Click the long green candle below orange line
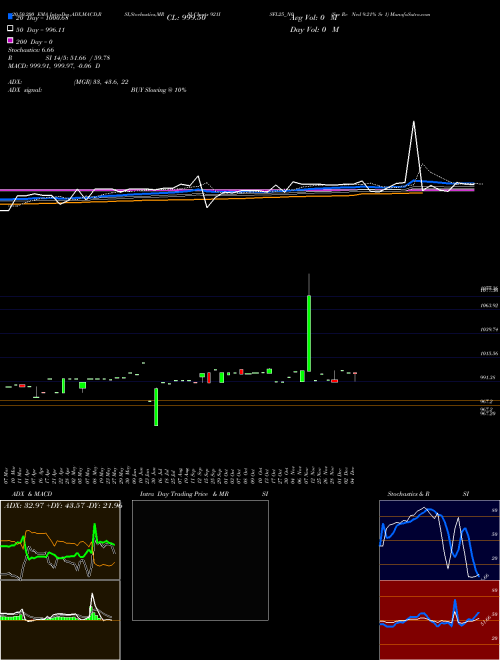 click(x=156, y=407)
